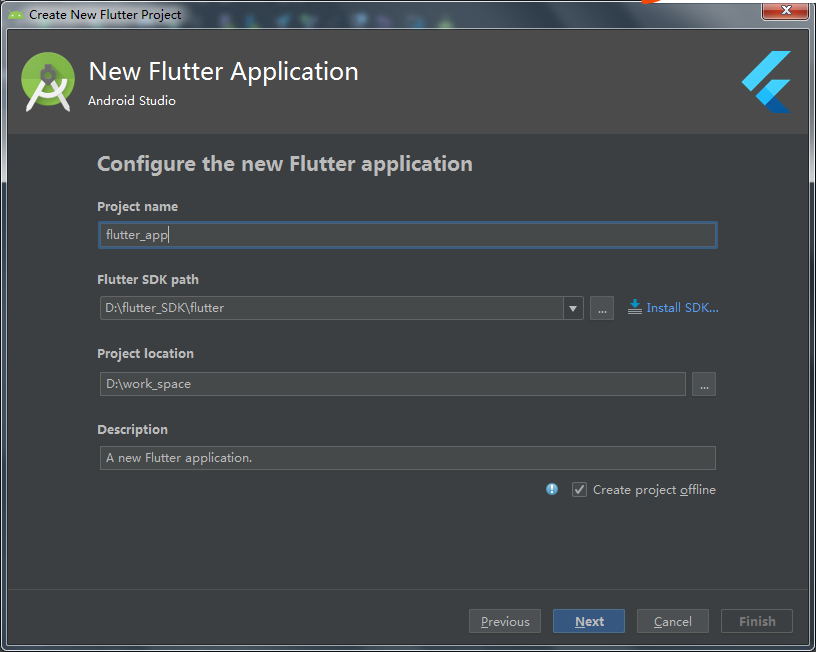Image resolution: width=816 pixels, height=652 pixels.
Task: Open the Install SDK... link
Action: click(682, 308)
